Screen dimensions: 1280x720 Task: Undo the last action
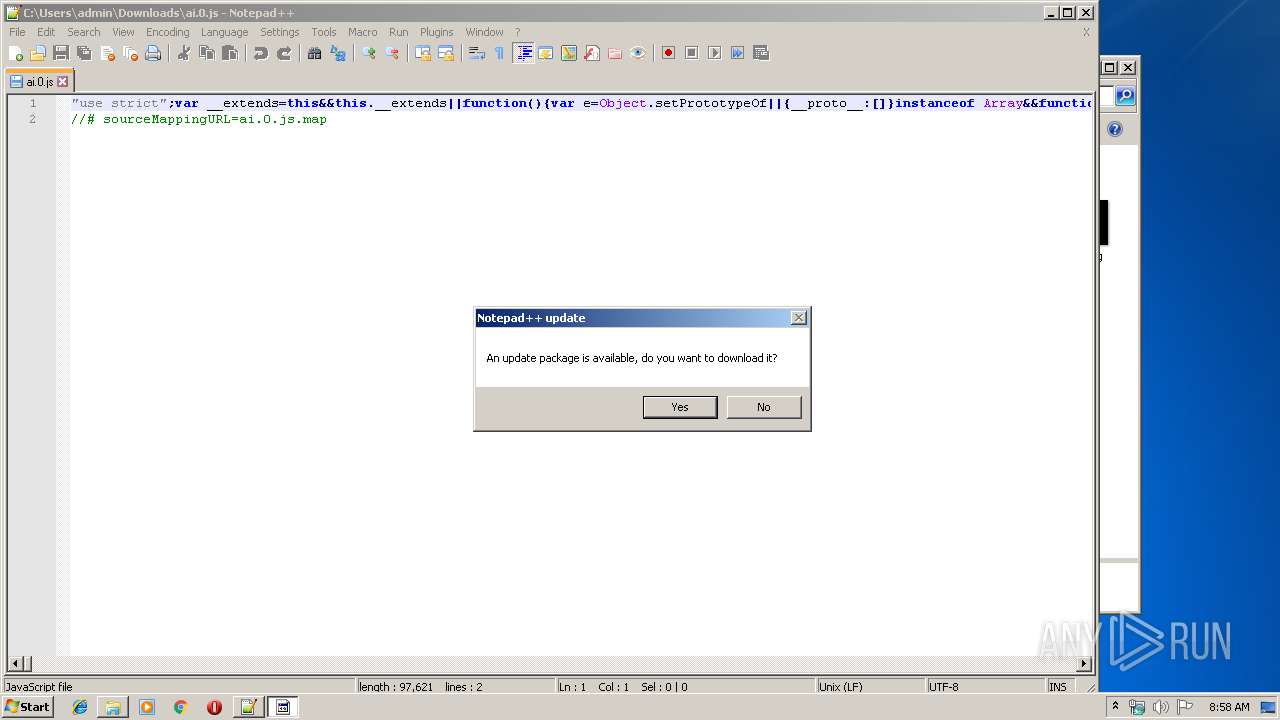point(261,53)
